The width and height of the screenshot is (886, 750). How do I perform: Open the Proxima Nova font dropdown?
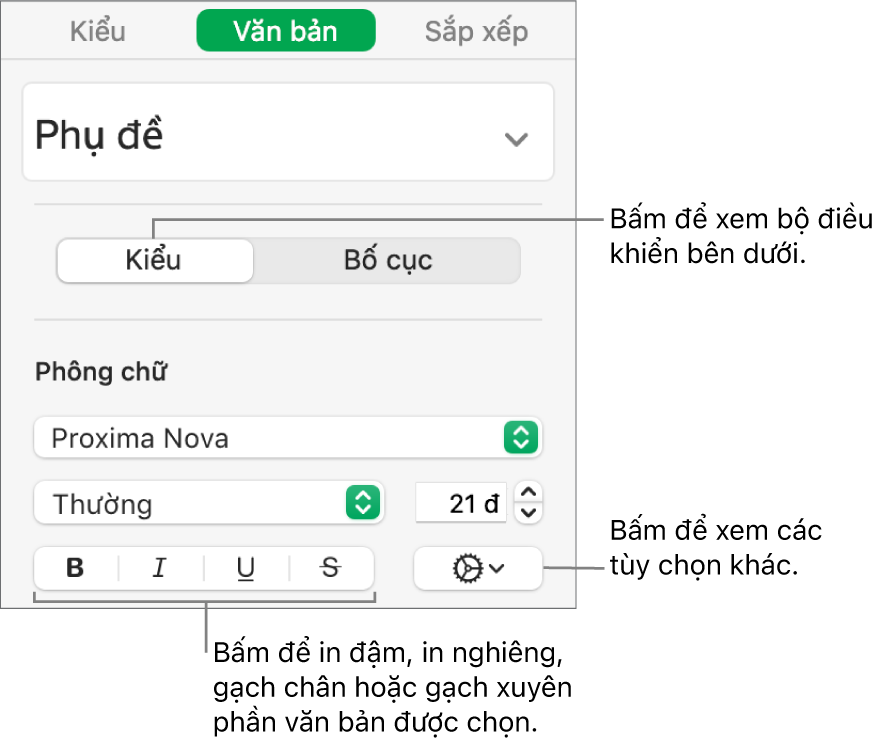click(288, 437)
